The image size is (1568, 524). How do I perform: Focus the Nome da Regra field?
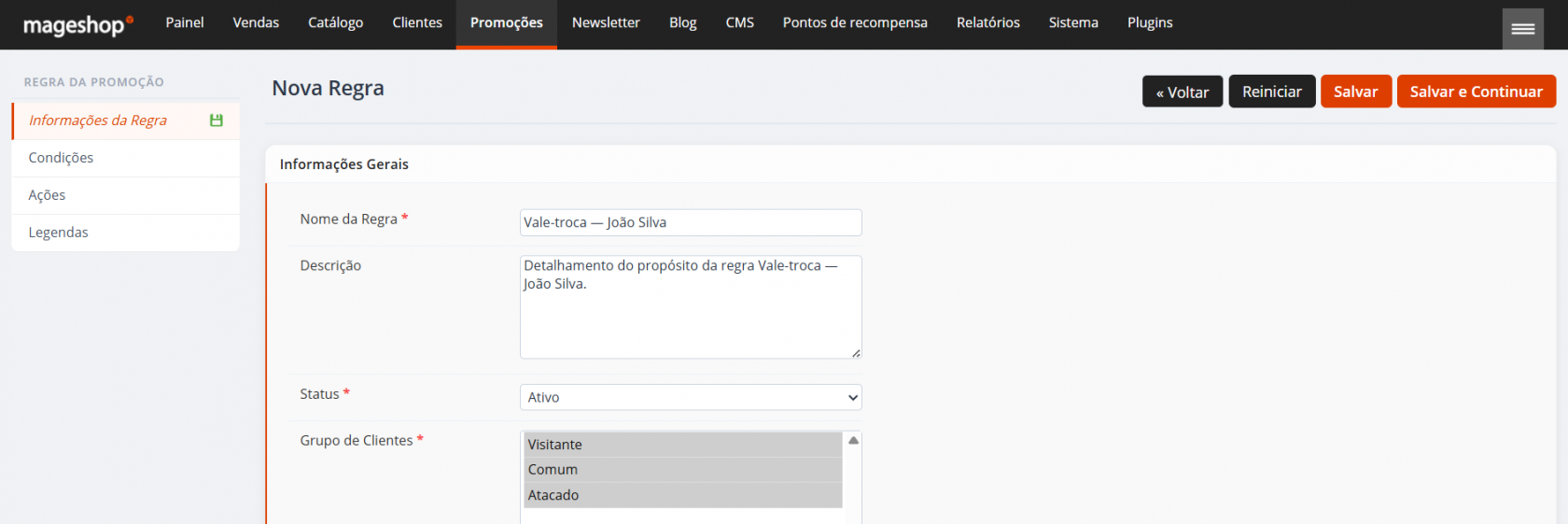pyautogui.click(x=690, y=222)
